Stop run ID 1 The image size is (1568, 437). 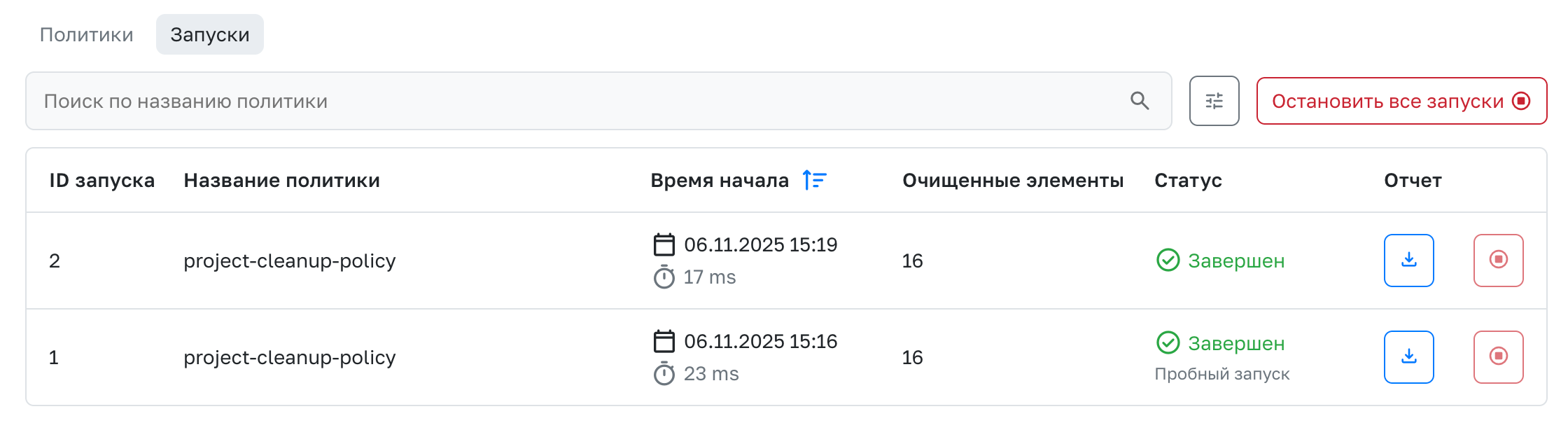[x=1498, y=357]
